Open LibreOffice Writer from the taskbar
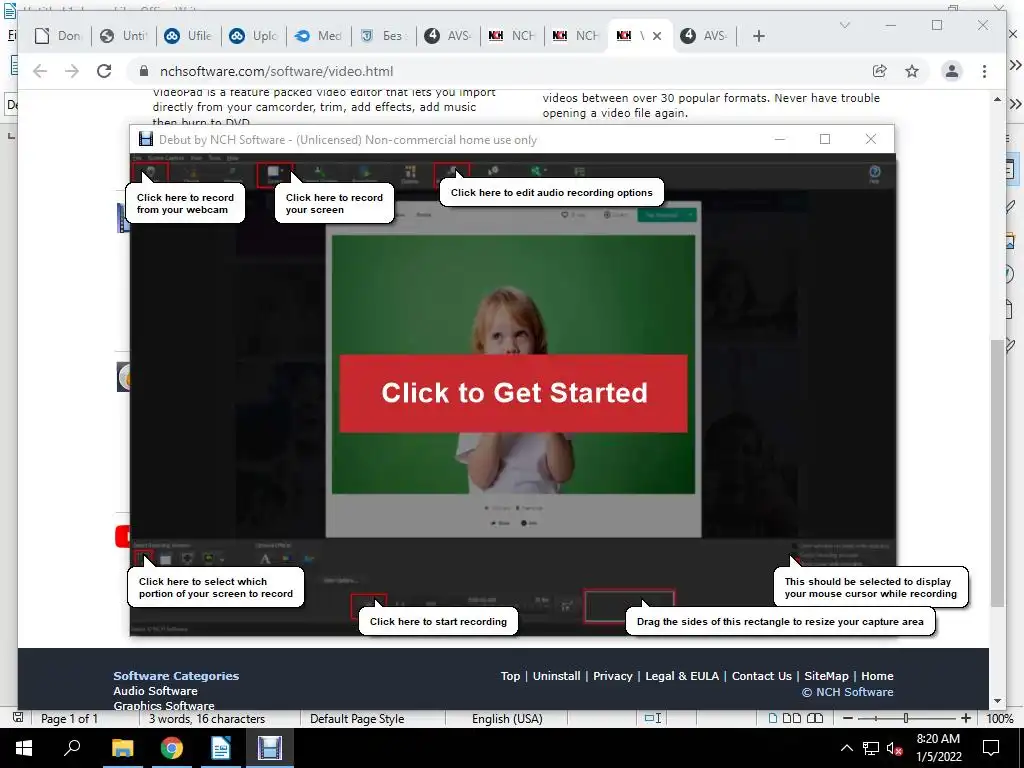1024x768 pixels. pyautogui.click(x=221, y=748)
